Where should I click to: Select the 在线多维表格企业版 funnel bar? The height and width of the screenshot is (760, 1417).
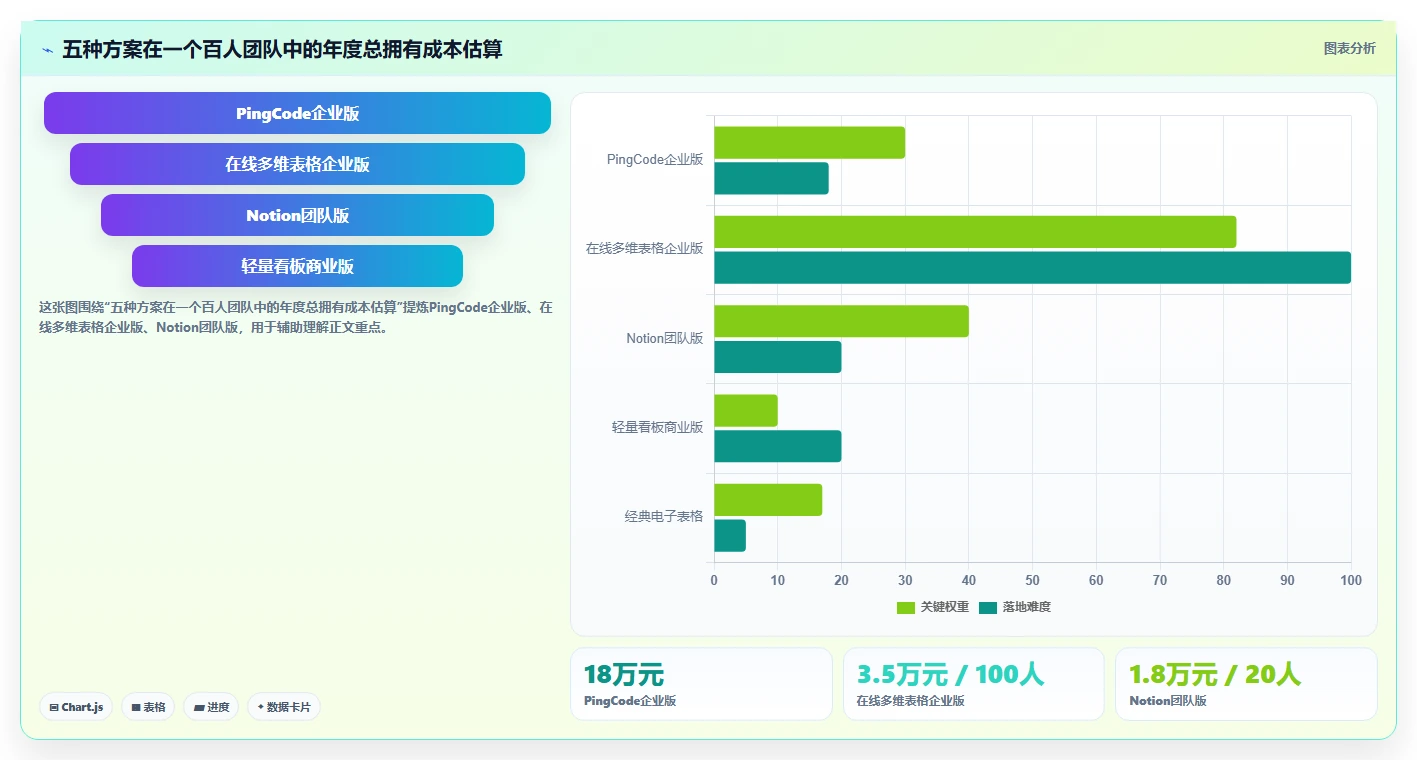[x=297, y=164]
